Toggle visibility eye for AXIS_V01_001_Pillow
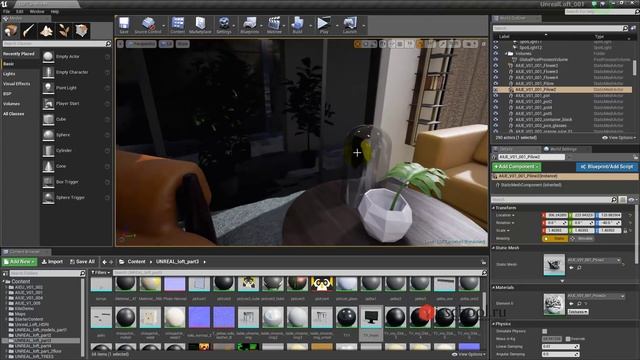The height and width of the screenshot is (360, 640). pyautogui.click(x=496, y=83)
